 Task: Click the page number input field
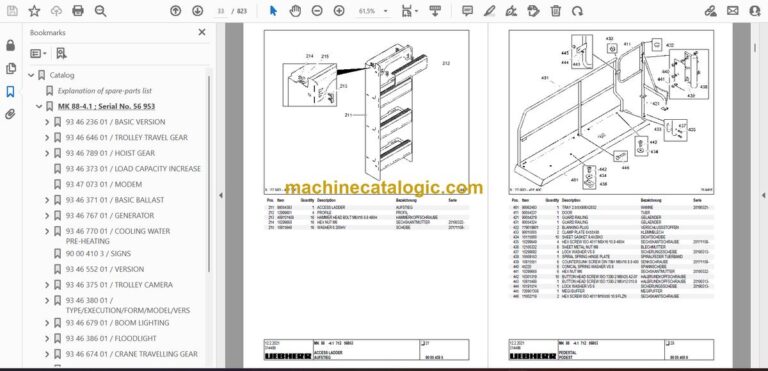coord(221,11)
